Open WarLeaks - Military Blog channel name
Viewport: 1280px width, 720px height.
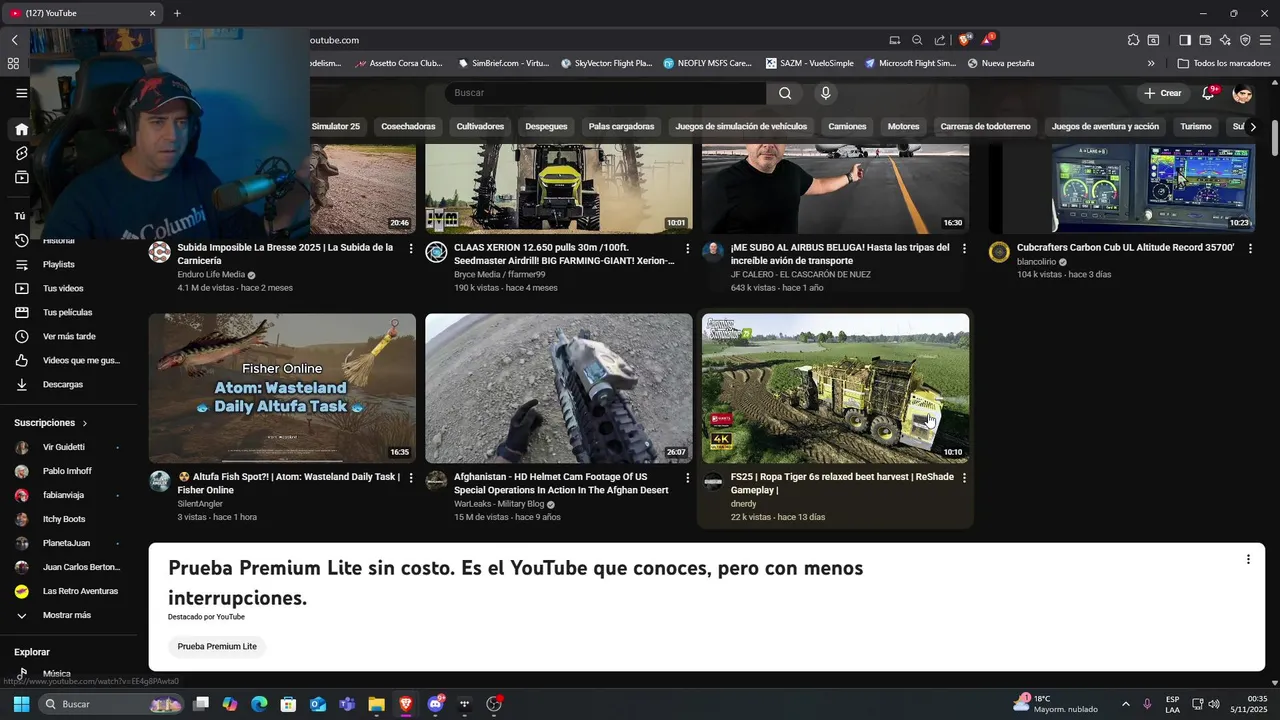(x=499, y=504)
